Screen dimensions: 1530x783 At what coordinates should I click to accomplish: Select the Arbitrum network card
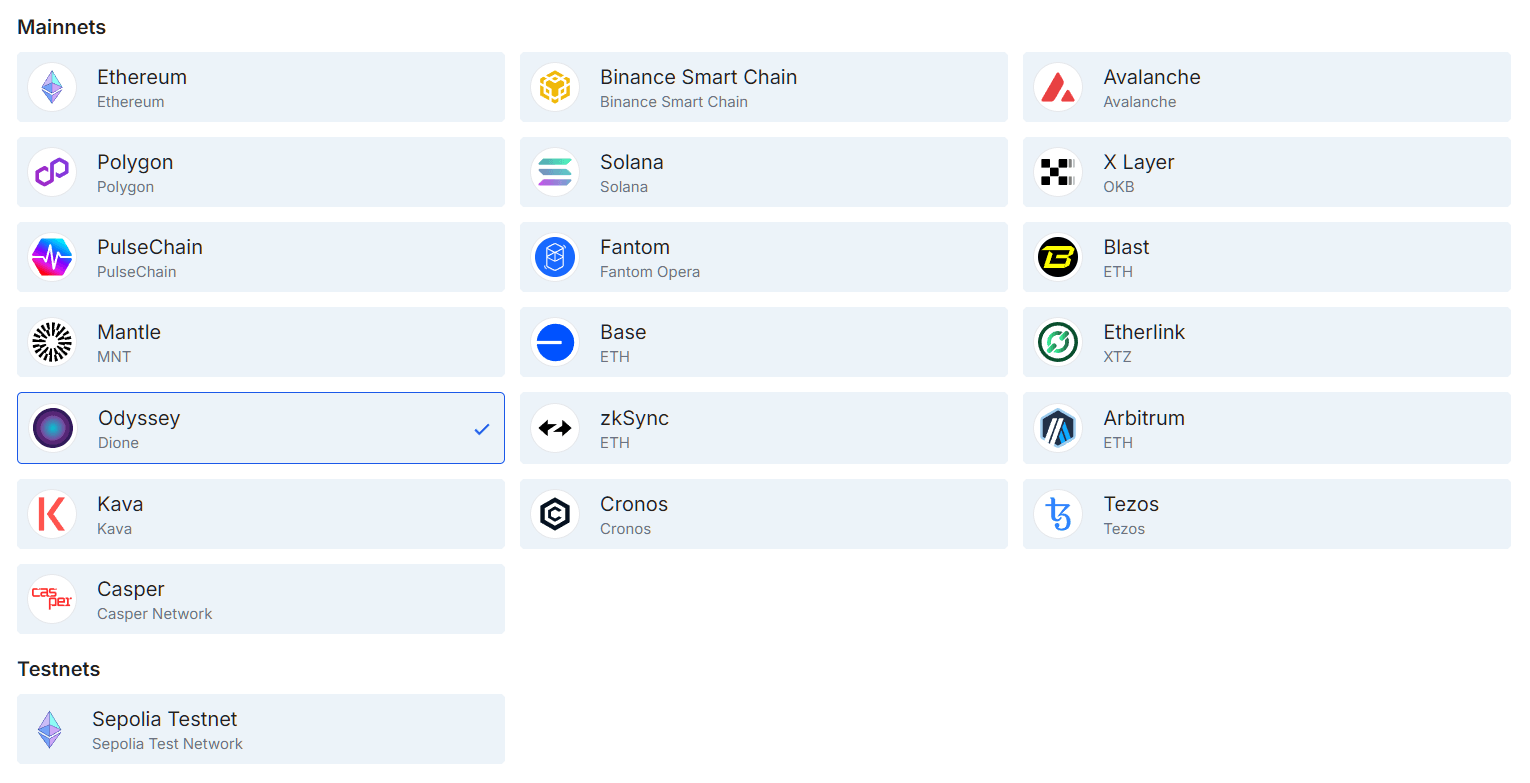click(x=1266, y=428)
